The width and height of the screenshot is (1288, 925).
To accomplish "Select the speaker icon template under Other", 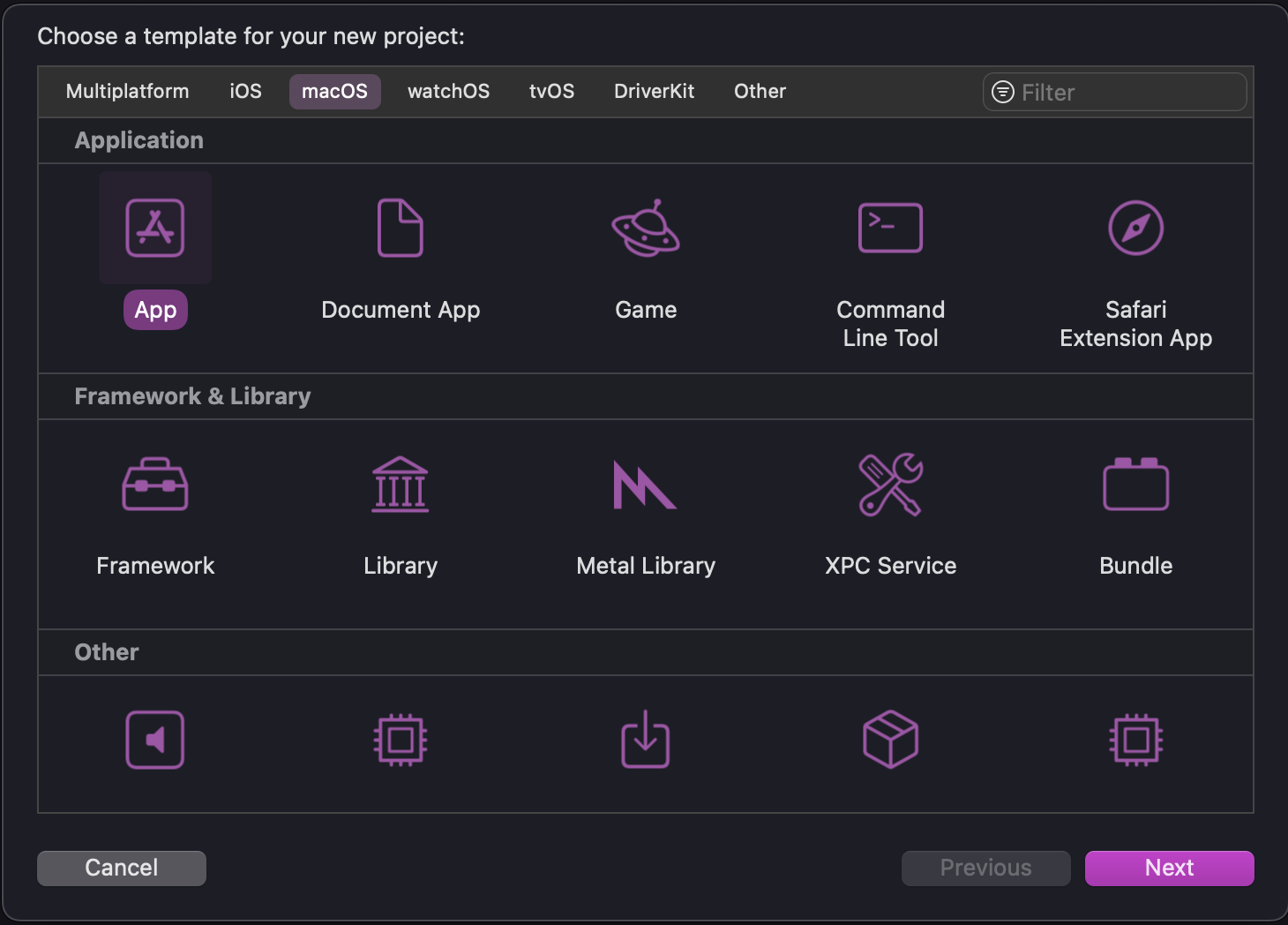I will (155, 740).
